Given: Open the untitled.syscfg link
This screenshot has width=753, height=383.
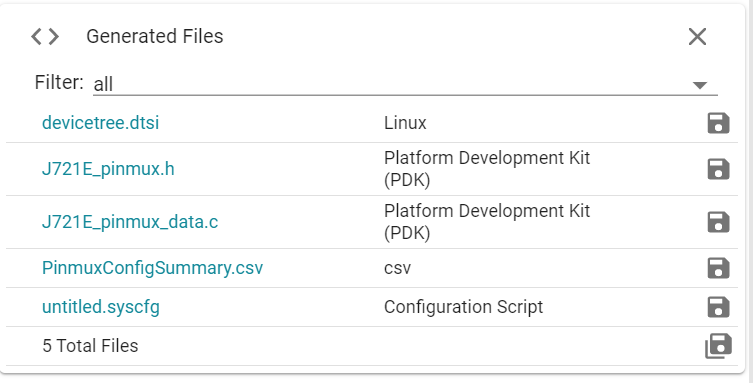Looking at the screenshot, I should tap(101, 307).
